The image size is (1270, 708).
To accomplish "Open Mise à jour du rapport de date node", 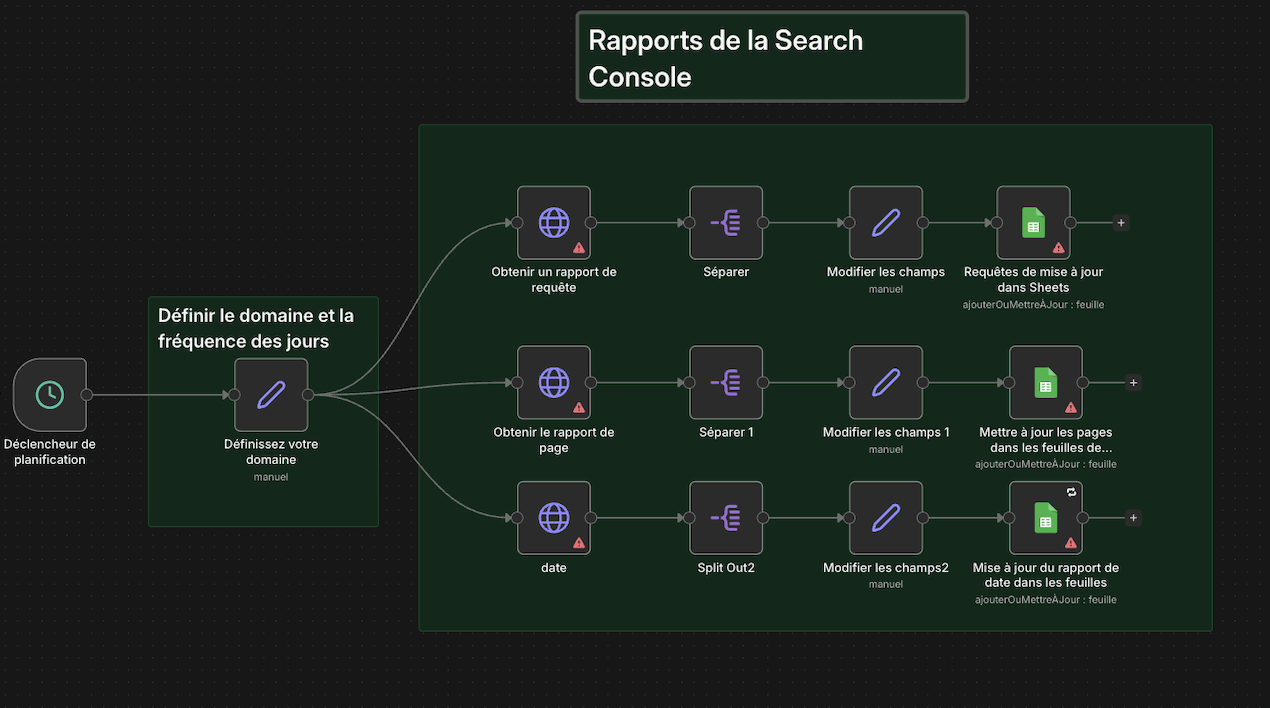I will pyautogui.click(x=1045, y=518).
